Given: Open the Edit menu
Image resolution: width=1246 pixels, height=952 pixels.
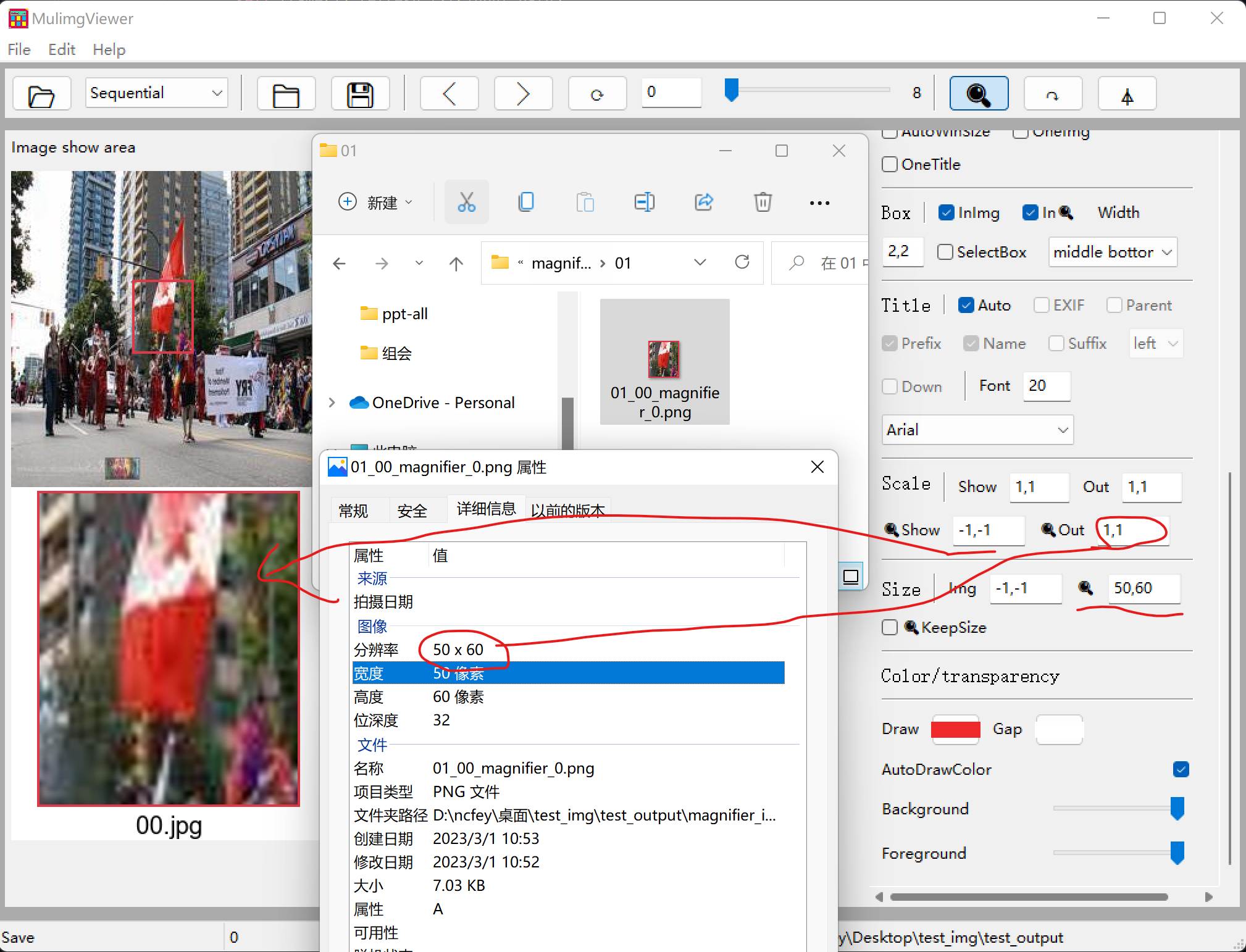Looking at the screenshot, I should click(x=61, y=49).
